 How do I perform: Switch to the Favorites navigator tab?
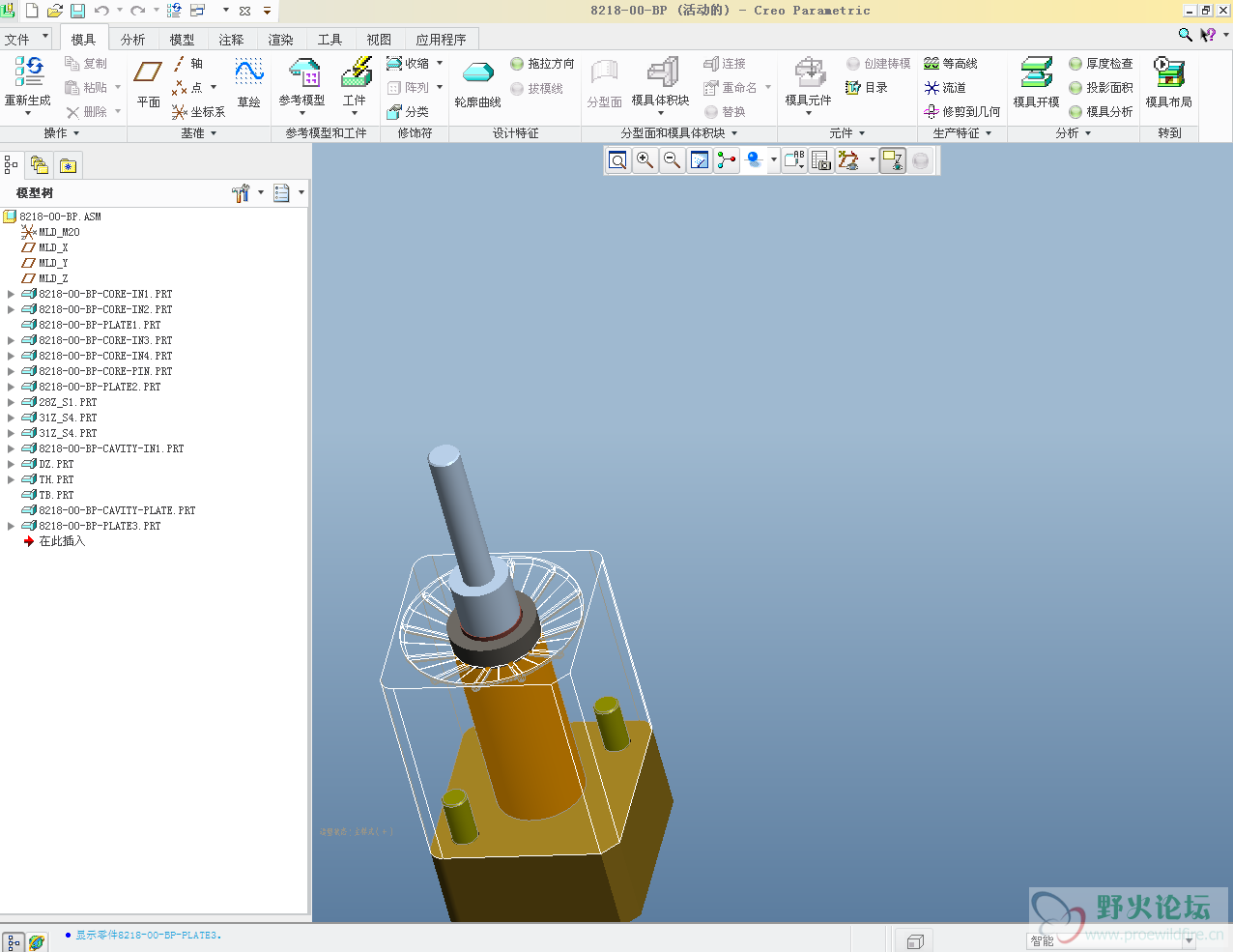point(68,165)
